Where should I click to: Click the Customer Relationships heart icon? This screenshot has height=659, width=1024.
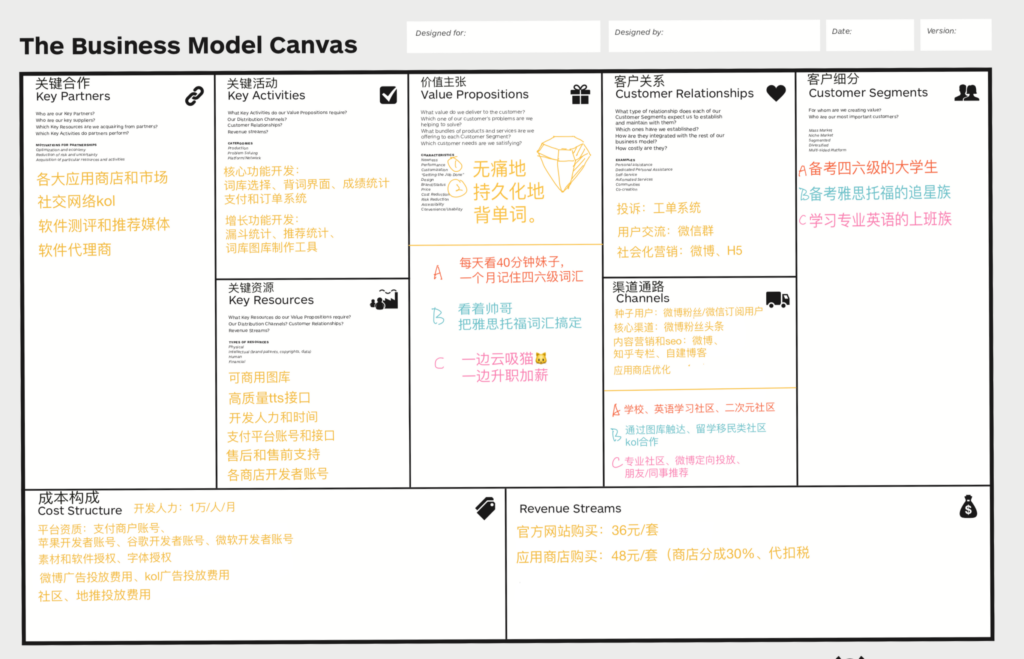(x=776, y=93)
